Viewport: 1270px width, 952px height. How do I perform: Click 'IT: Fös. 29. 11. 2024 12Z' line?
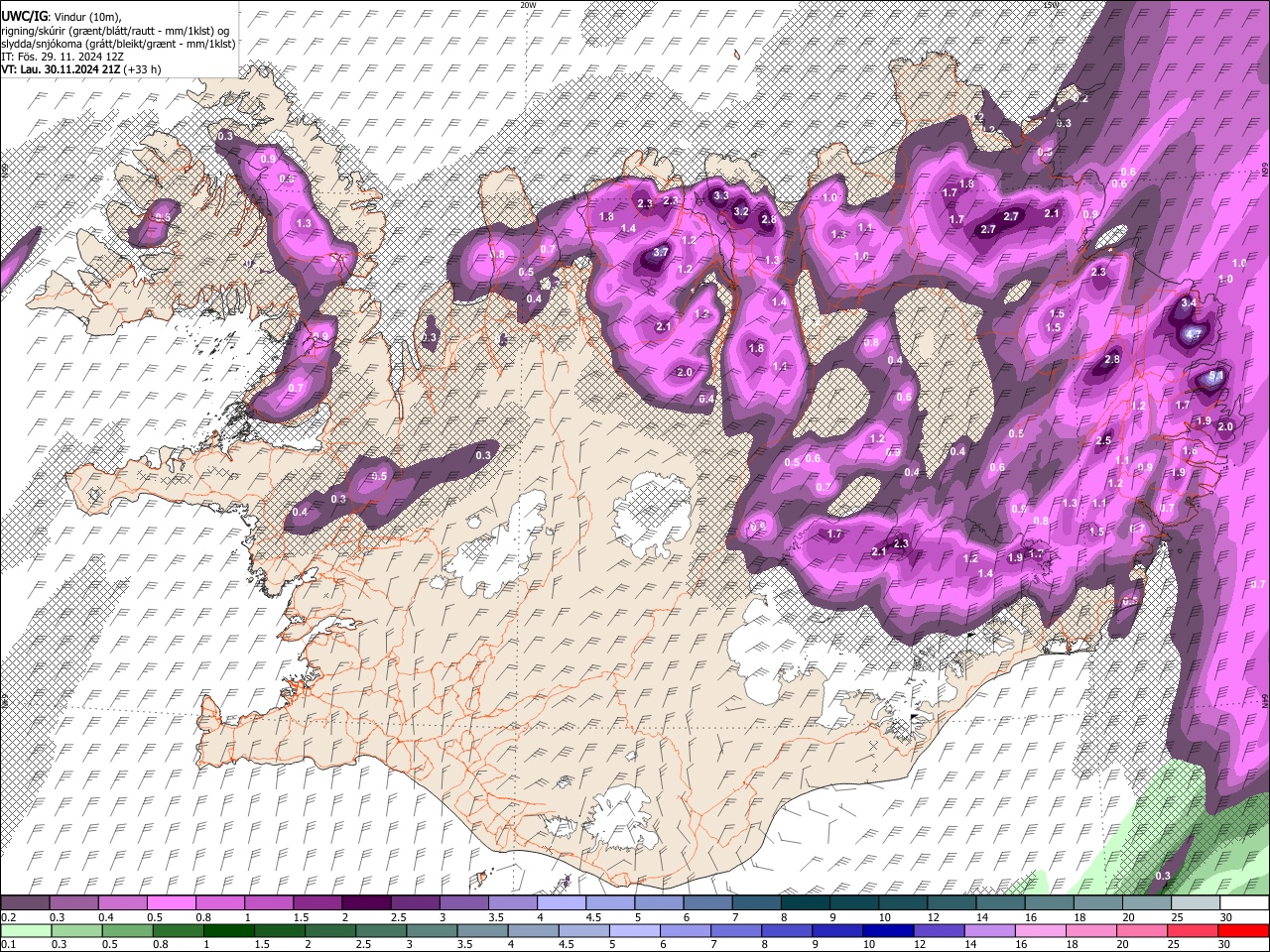tap(63, 57)
